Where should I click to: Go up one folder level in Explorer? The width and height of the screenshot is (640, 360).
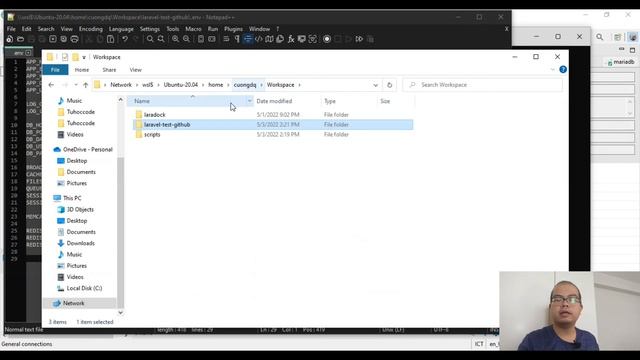tap(85, 85)
